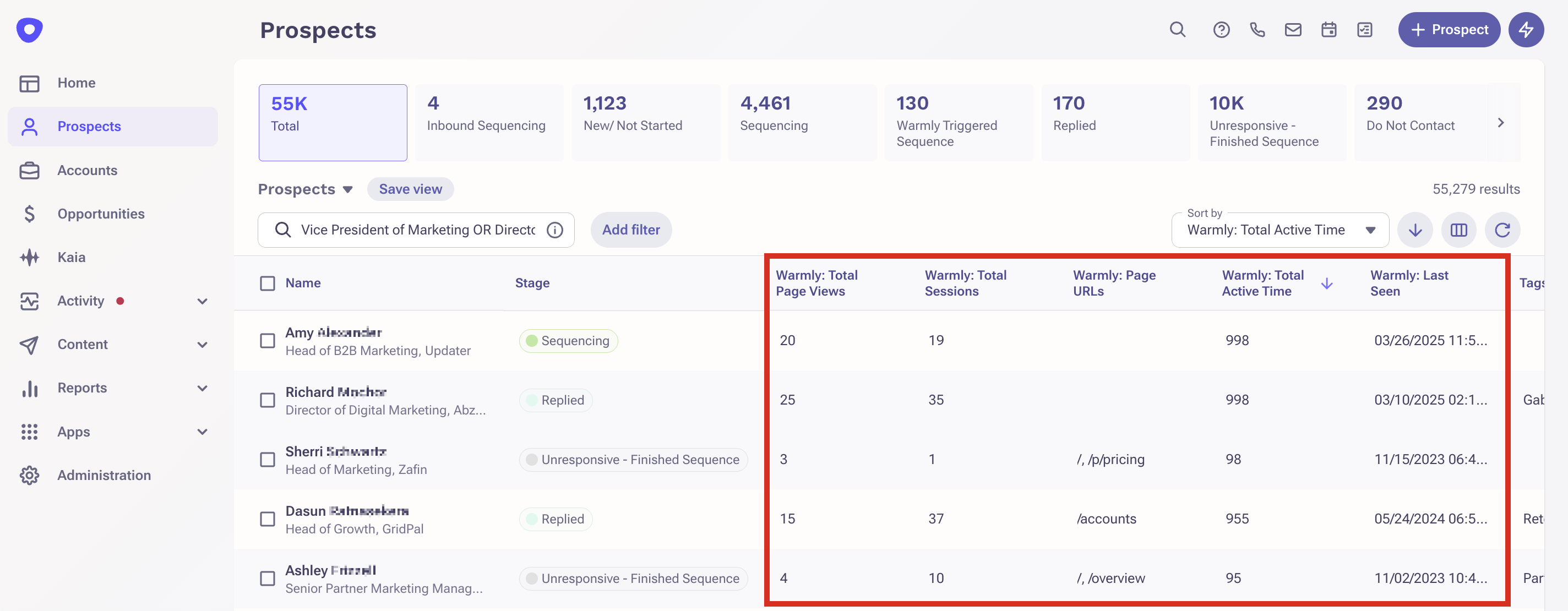Open the email envelope icon
The image size is (1568, 611).
click(x=1293, y=29)
